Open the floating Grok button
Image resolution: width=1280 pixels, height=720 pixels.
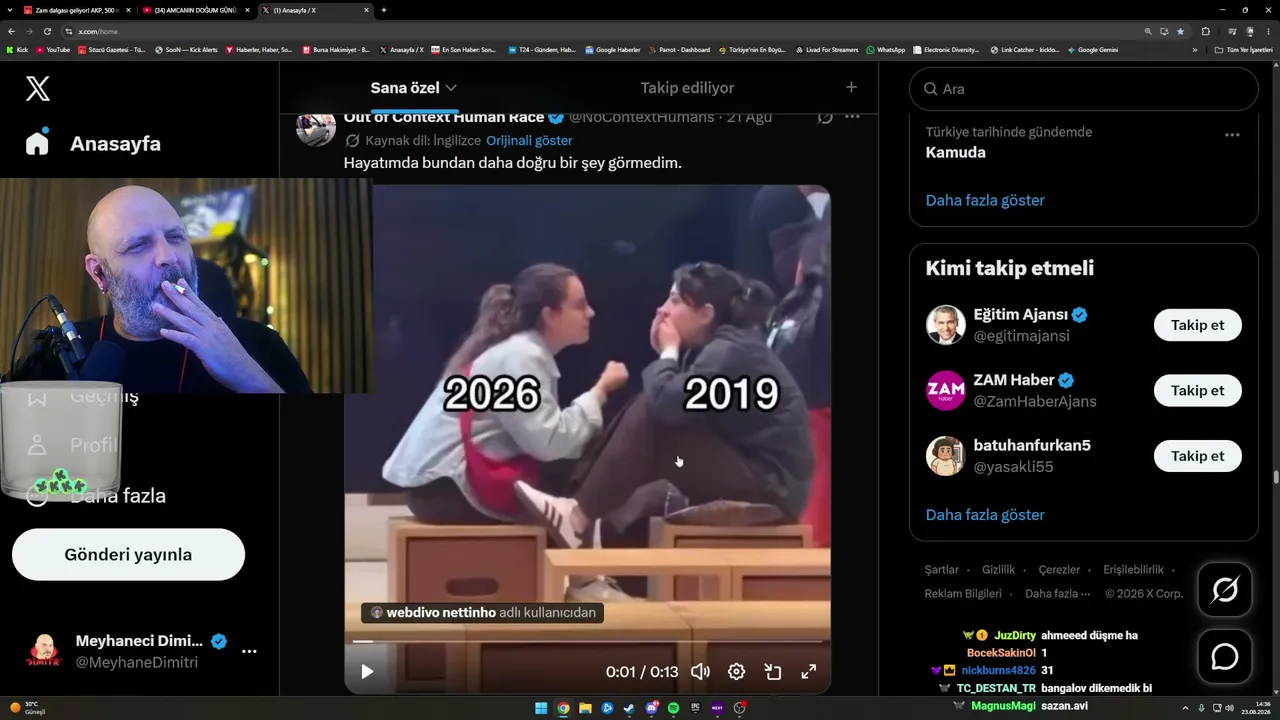coord(1225,590)
